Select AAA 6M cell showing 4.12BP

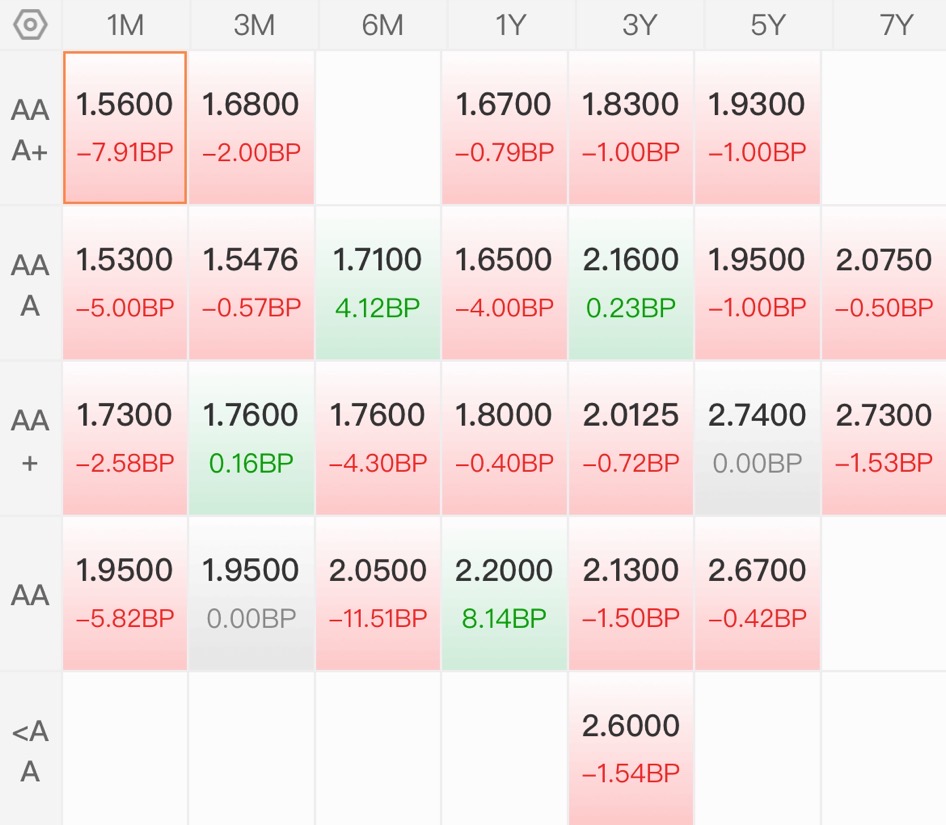pyautogui.click(x=378, y=282)
